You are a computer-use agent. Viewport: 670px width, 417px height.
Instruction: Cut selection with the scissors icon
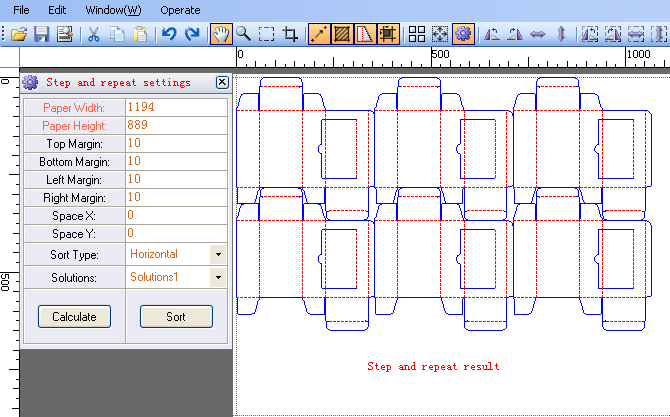click(94, 34)
